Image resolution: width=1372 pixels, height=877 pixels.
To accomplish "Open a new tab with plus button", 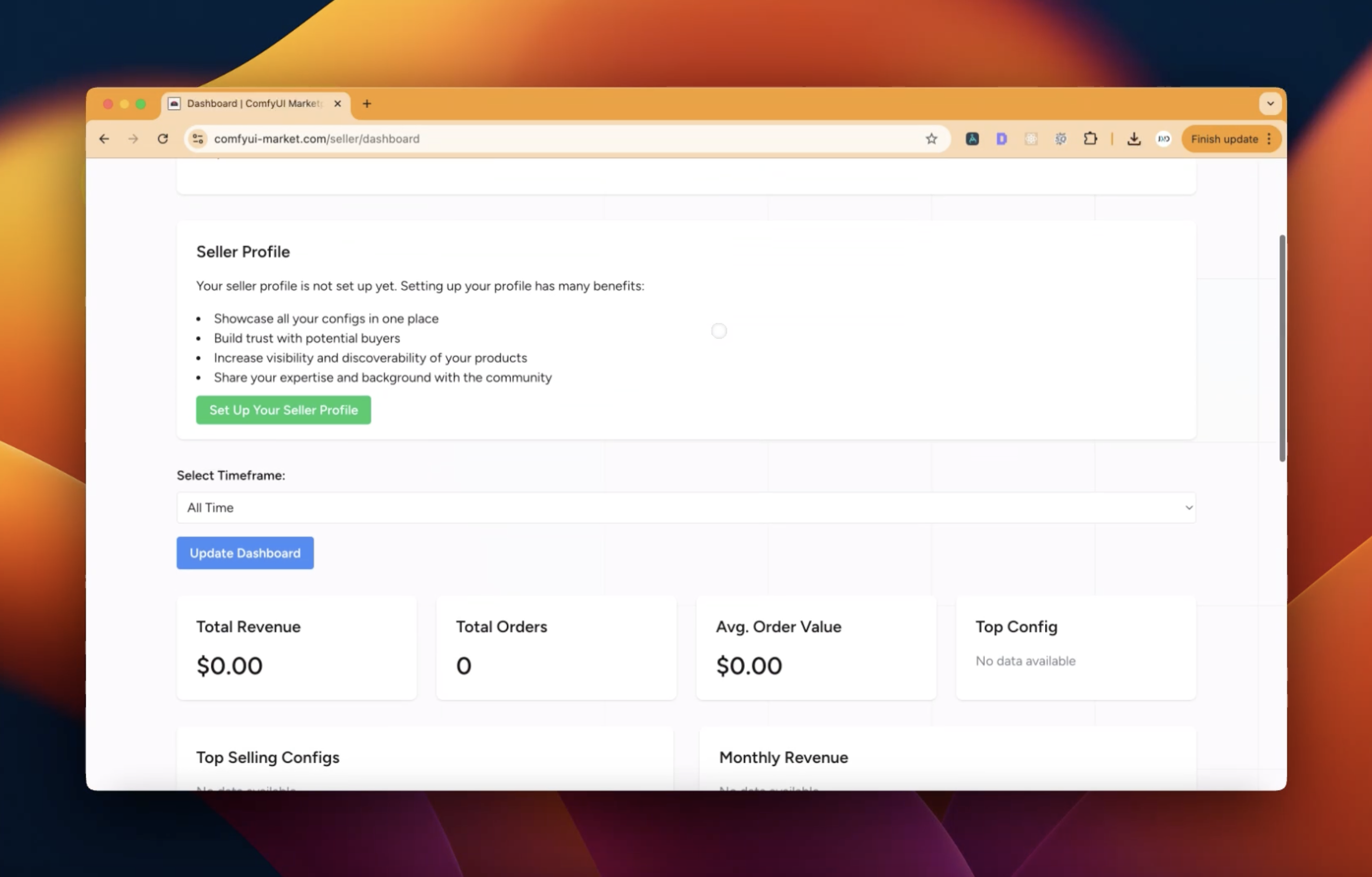I will (x=367, y=104).
